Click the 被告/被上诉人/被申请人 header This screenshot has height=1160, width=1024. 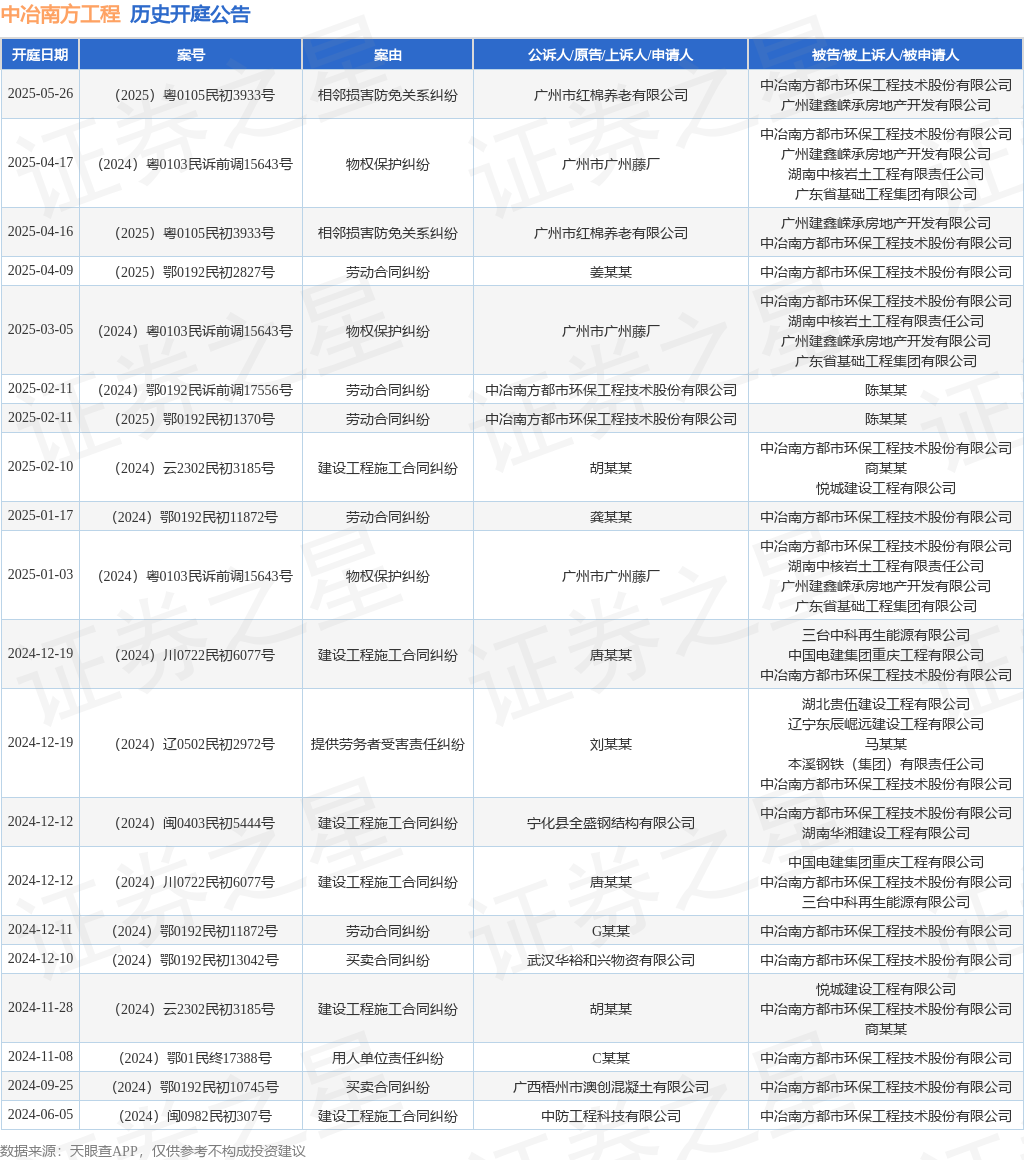tap(886, 55)
